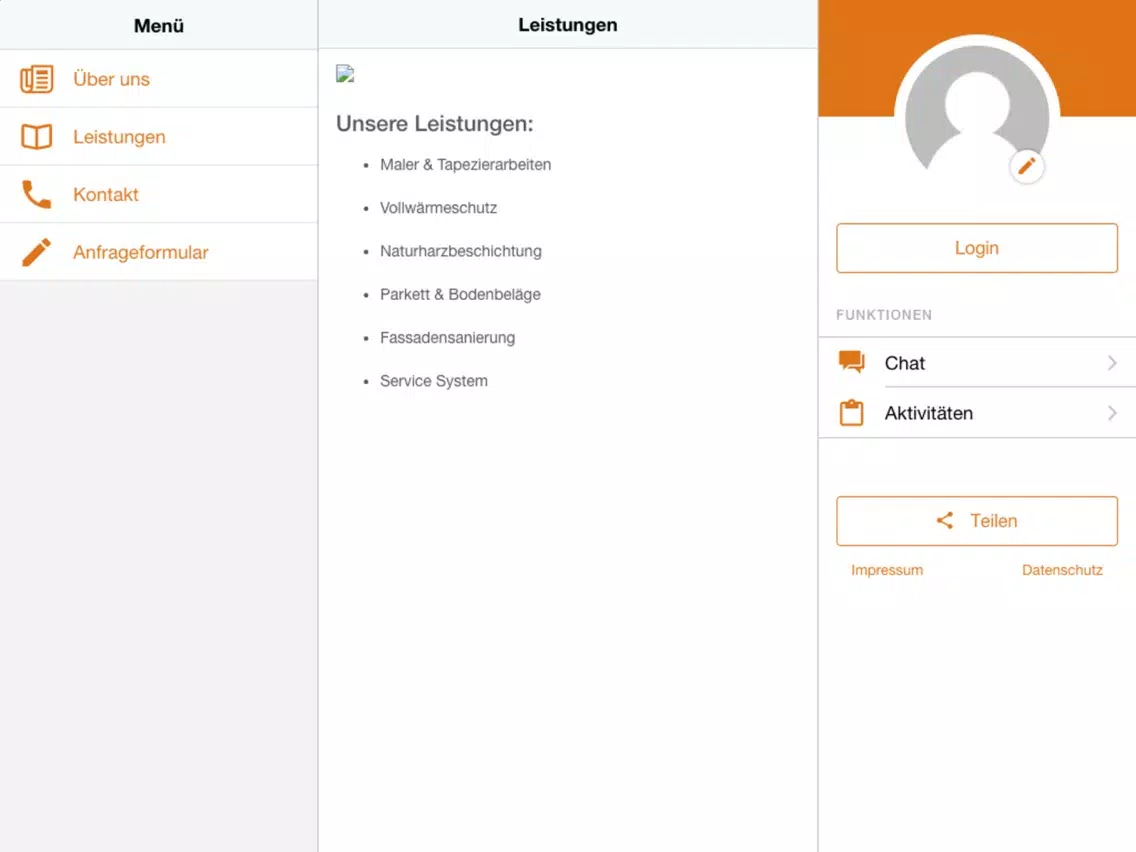Click the Unsere Leistungen heading
Image resolution: width=1136 pixels, height=852 pixels.
435,124
